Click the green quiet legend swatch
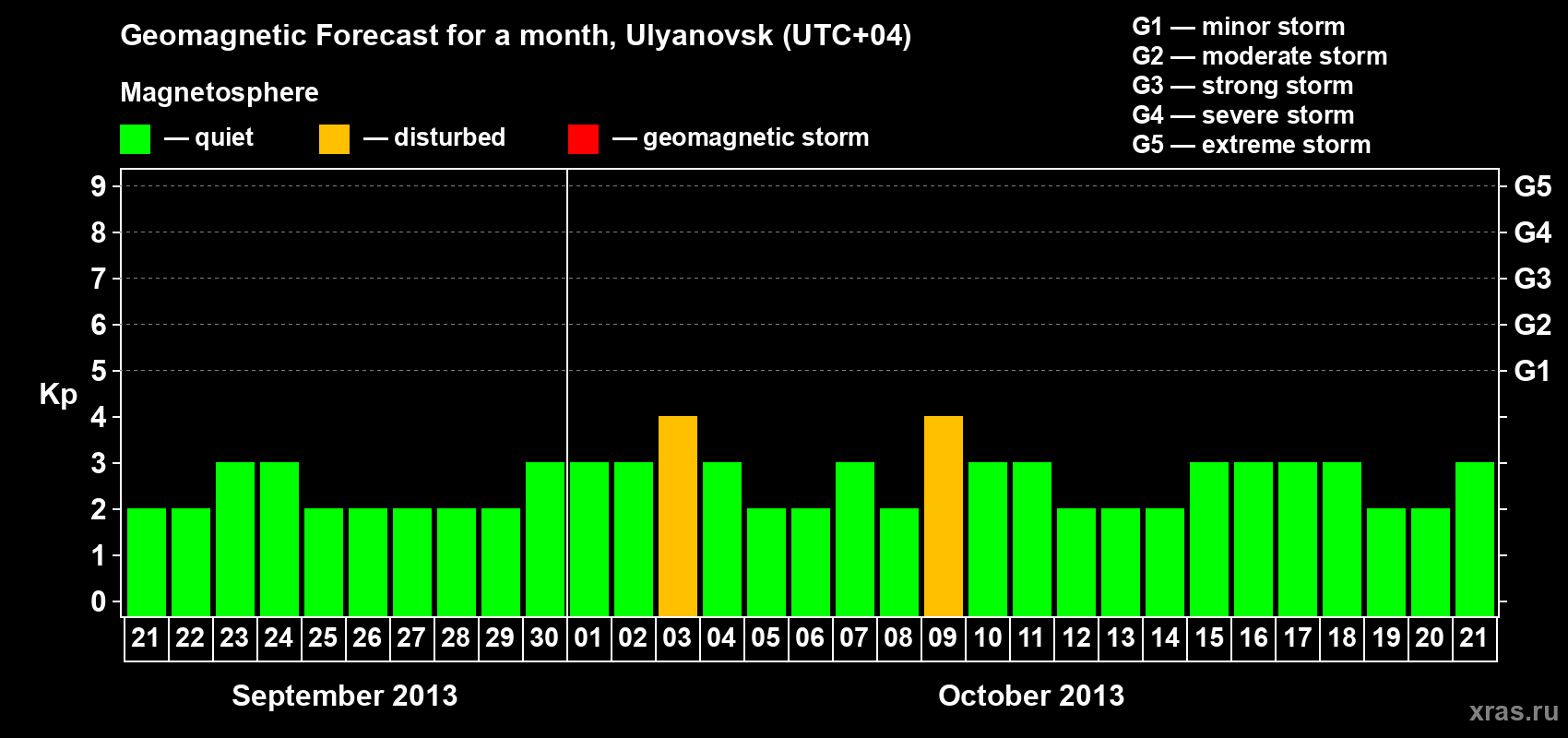The height and width of the screenshot is (738, 1568). point(135,139)
